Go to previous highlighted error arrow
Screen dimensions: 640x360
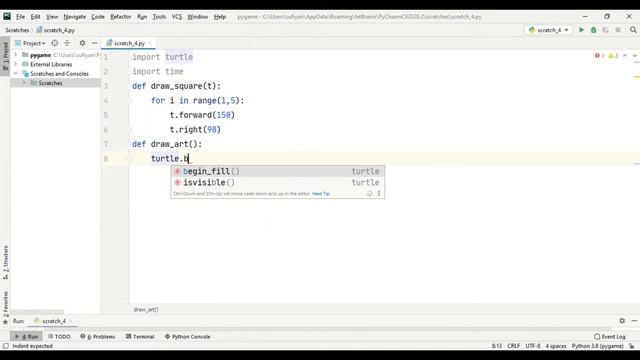[625, 56]
